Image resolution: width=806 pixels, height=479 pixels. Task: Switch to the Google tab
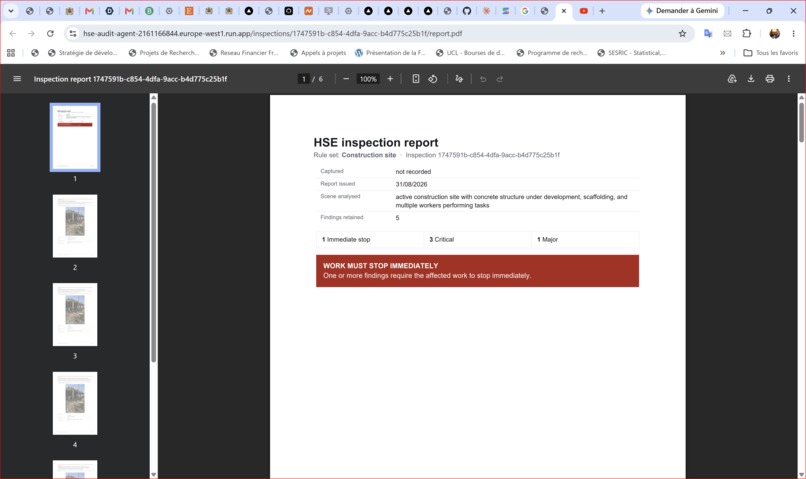point(525,11)
